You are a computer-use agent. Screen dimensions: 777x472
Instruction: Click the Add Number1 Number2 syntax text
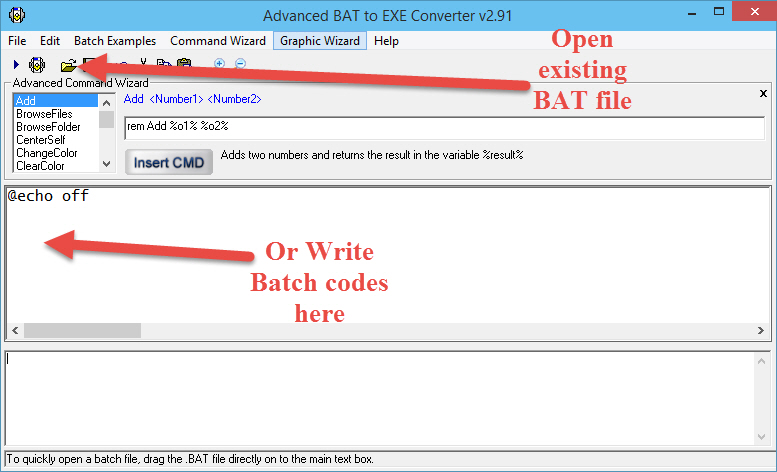pos(192,99)
